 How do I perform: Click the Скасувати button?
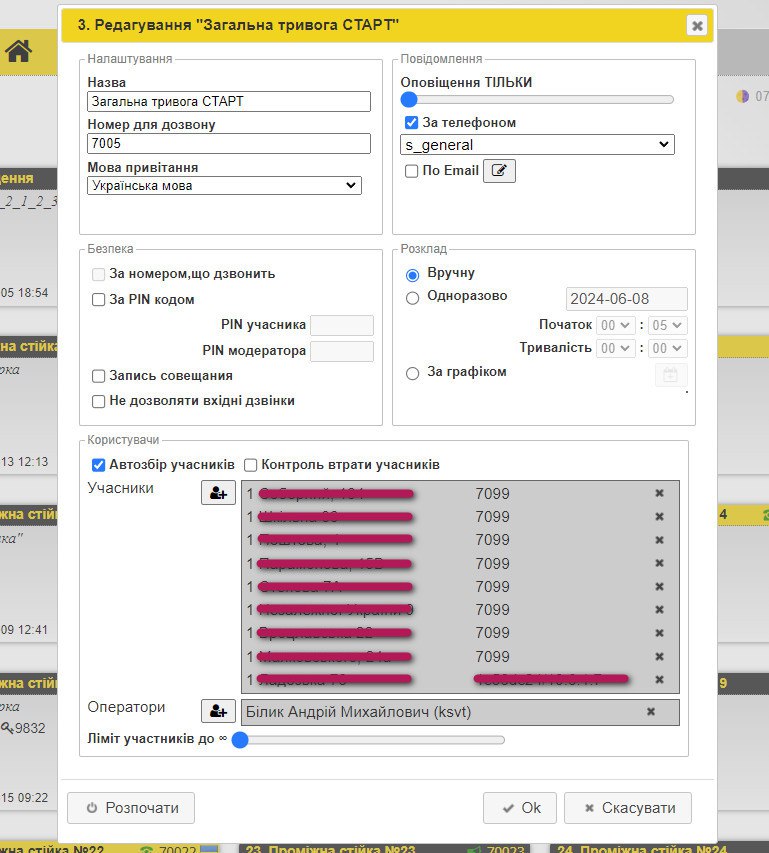click(627, 808)
